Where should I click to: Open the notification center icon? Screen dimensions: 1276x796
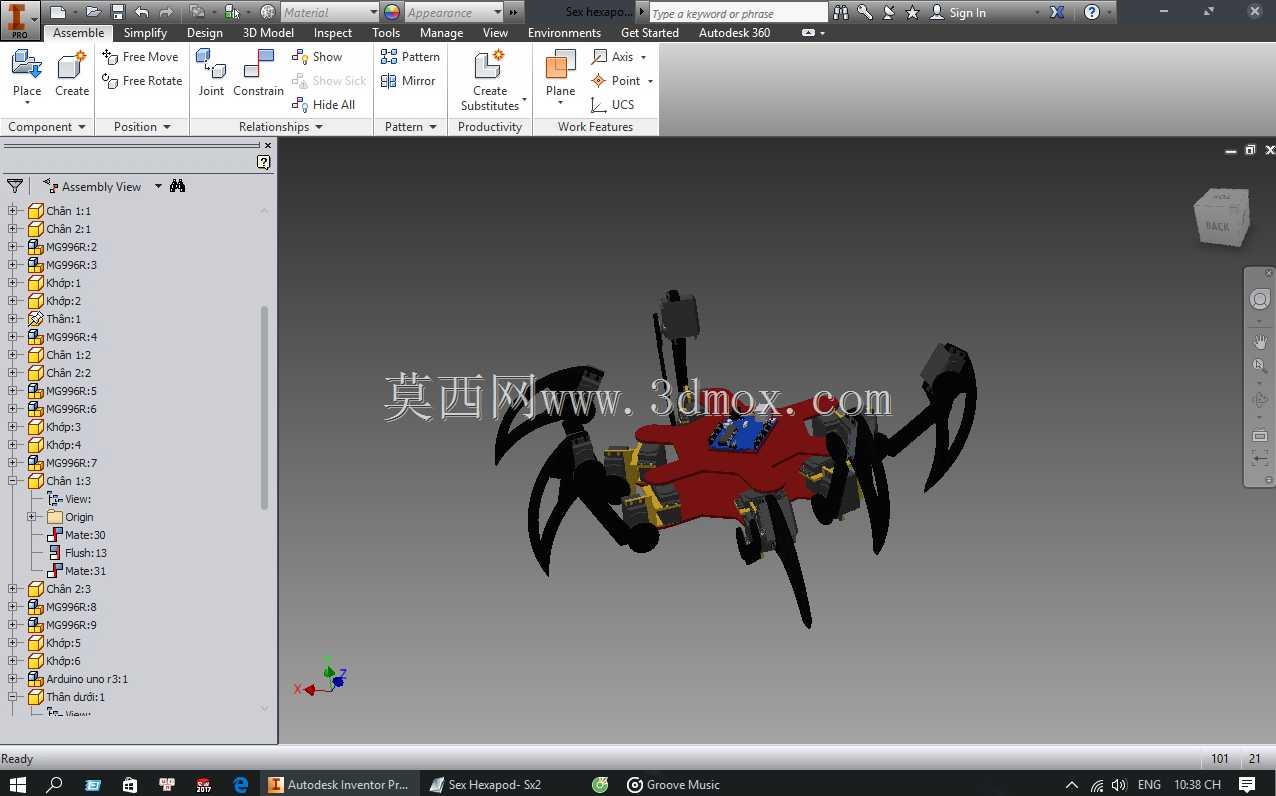point(1247,785)
